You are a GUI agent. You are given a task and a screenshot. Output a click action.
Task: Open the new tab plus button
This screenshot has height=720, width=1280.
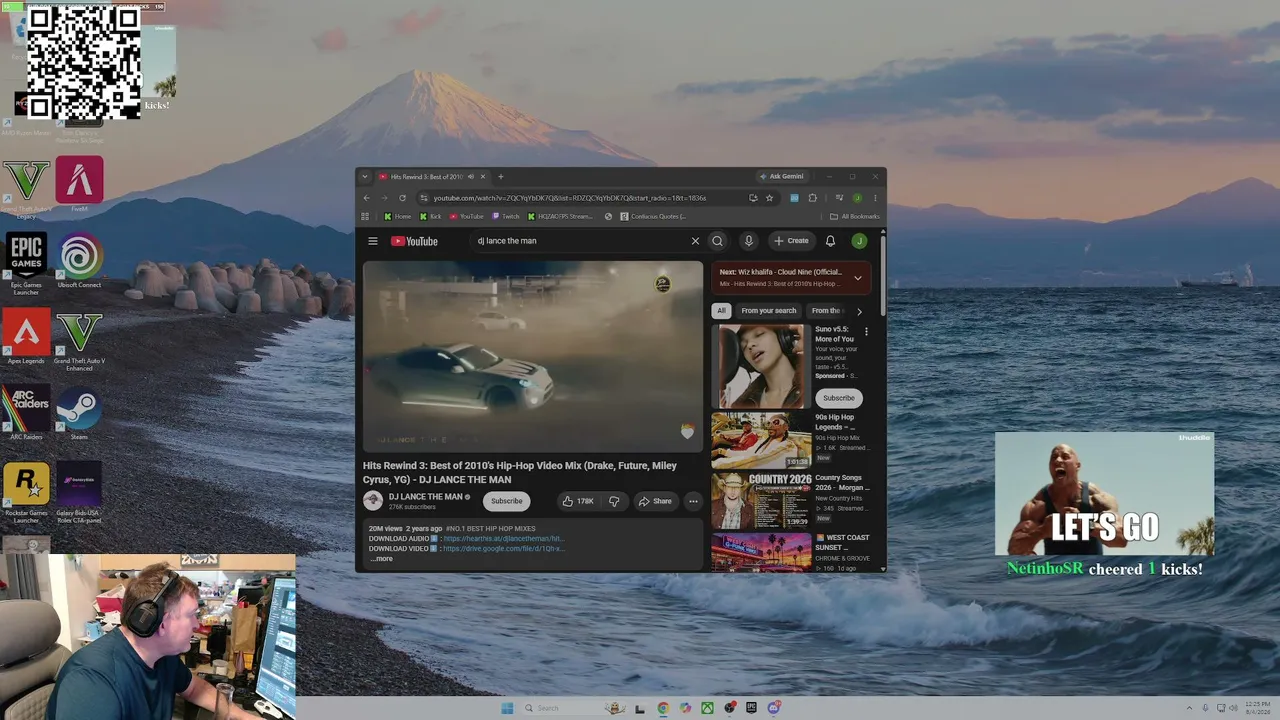pyautogui.click(x=501, y=177)
